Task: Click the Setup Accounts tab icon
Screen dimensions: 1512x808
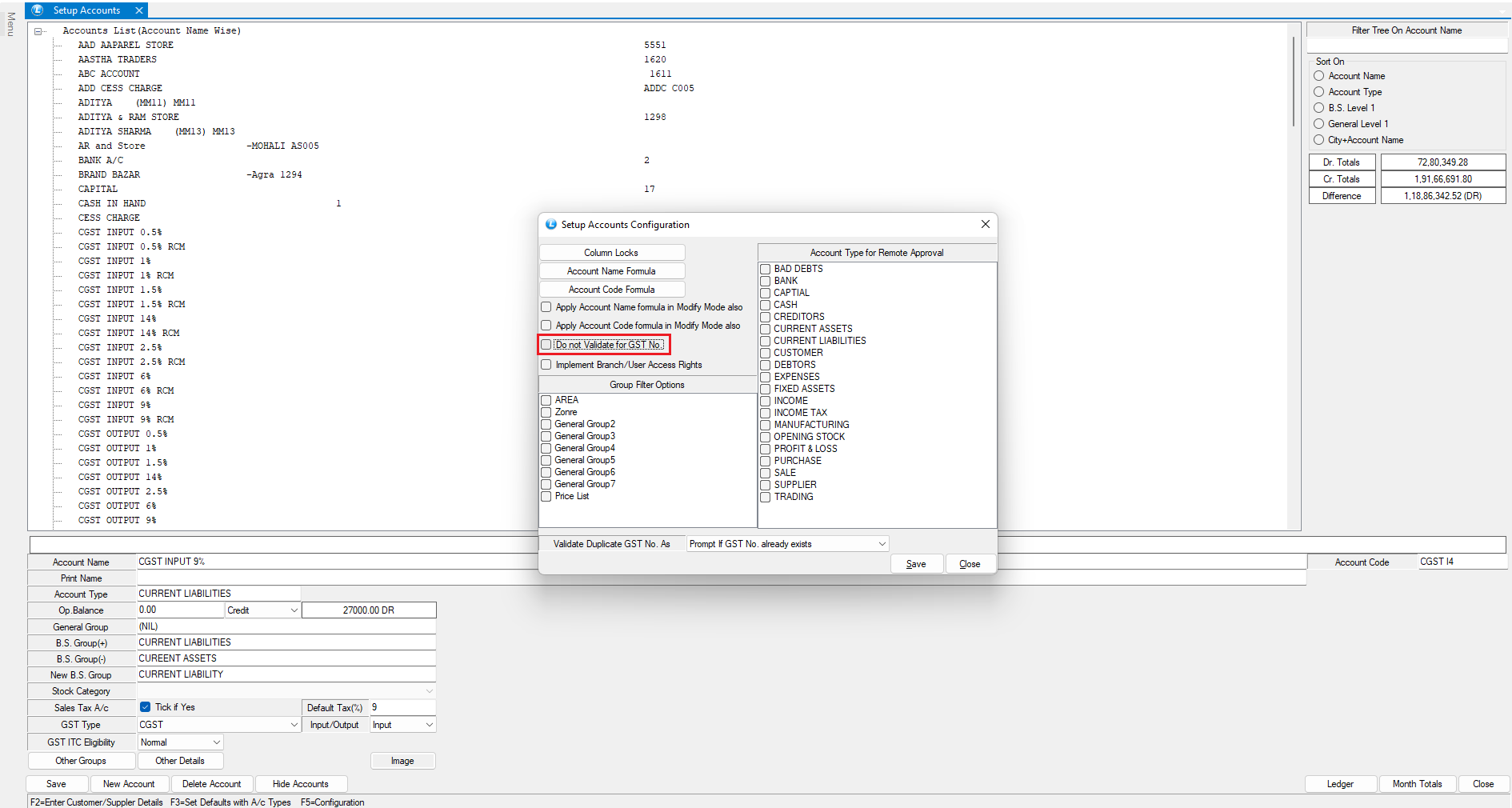Action: (x=38, y=10)
